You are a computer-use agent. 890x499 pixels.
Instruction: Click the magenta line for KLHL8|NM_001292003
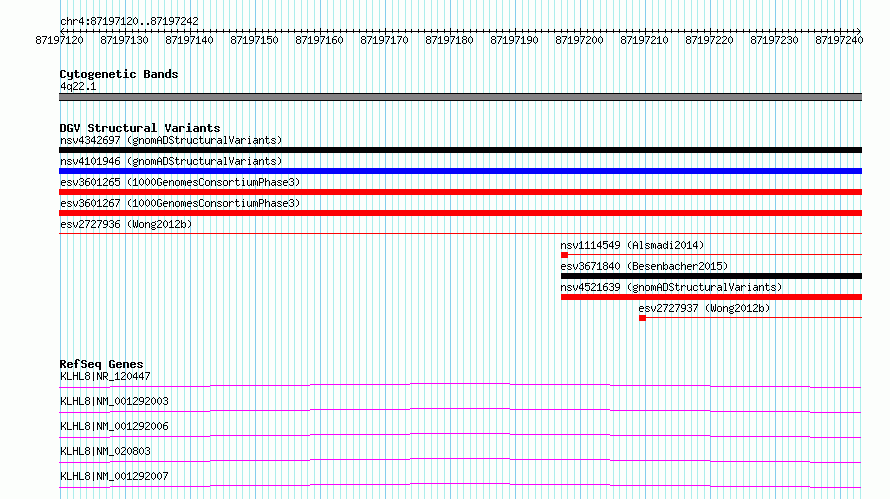(x=460, y=411)
